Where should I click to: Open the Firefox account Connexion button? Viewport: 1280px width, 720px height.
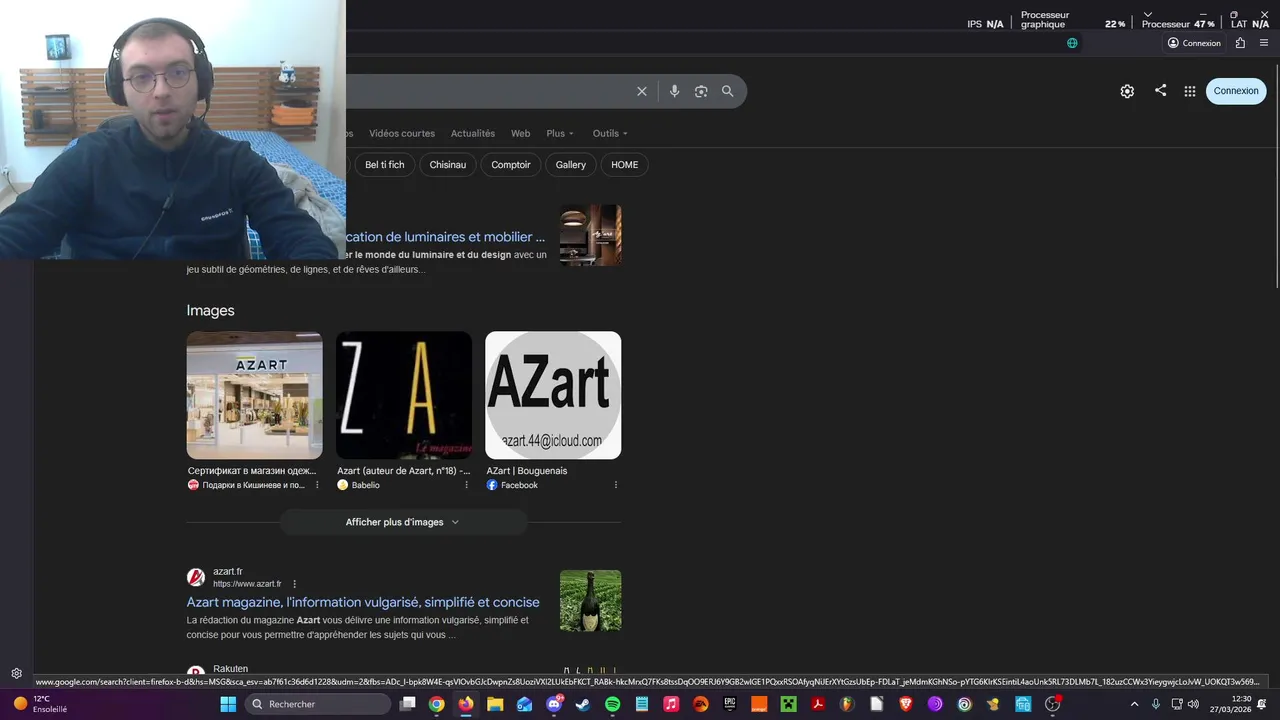coord(1194,43)
